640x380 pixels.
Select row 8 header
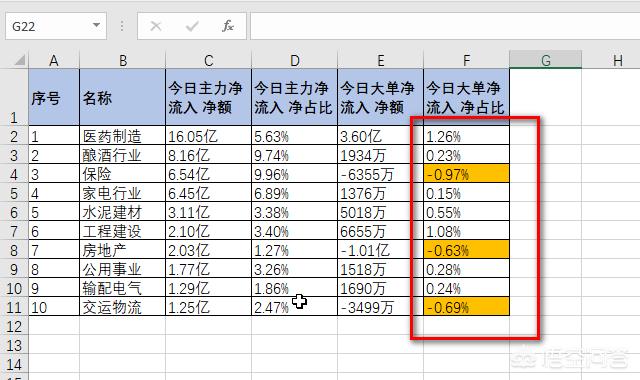[x=14, y=250]
